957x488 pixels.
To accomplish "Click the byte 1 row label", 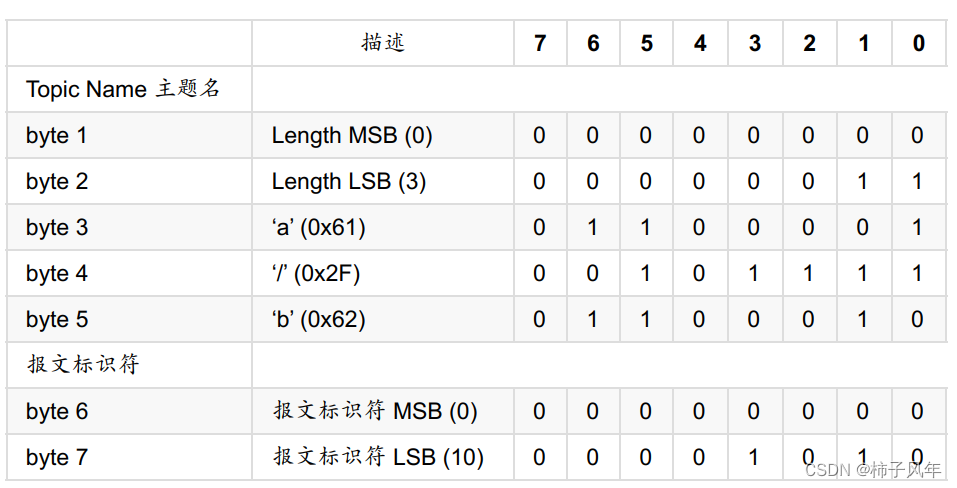I will pyautogui.click(x=57, y=135).
